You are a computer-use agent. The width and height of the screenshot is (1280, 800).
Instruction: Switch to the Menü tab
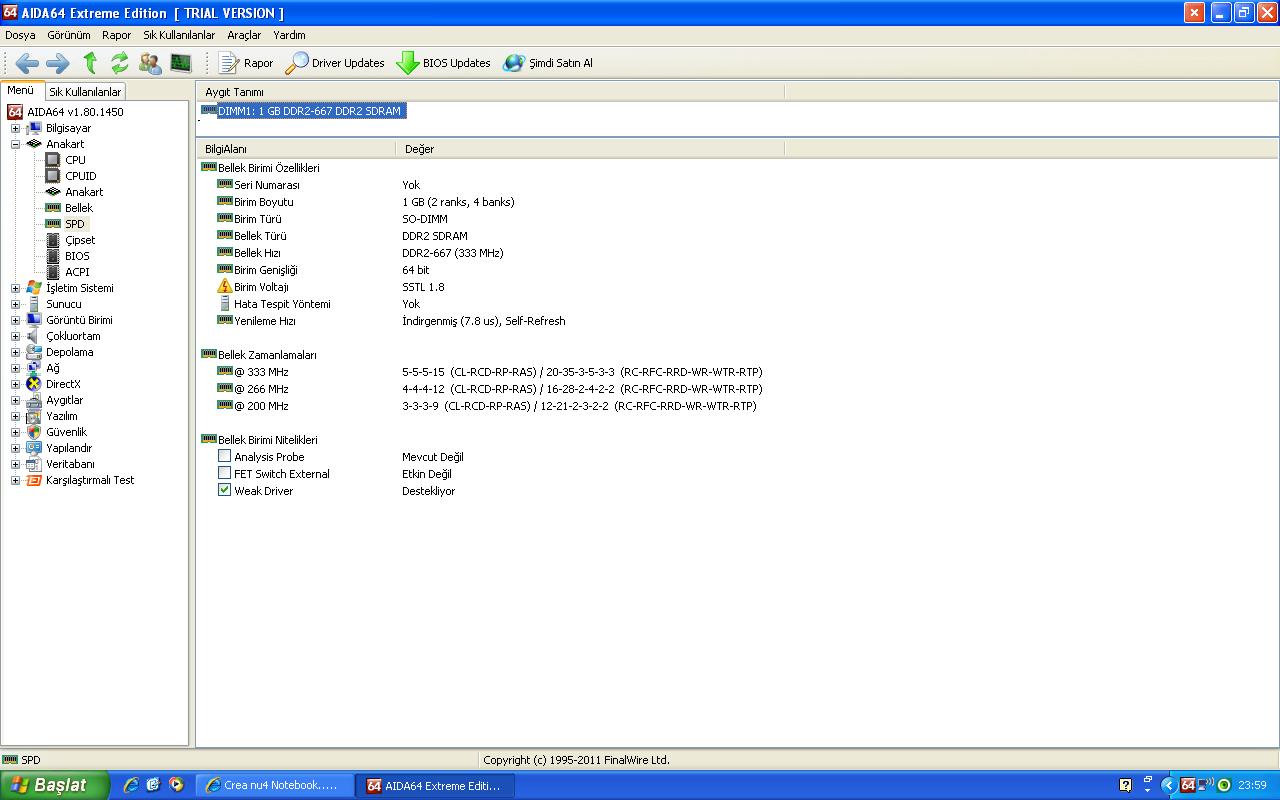[21, 90]
